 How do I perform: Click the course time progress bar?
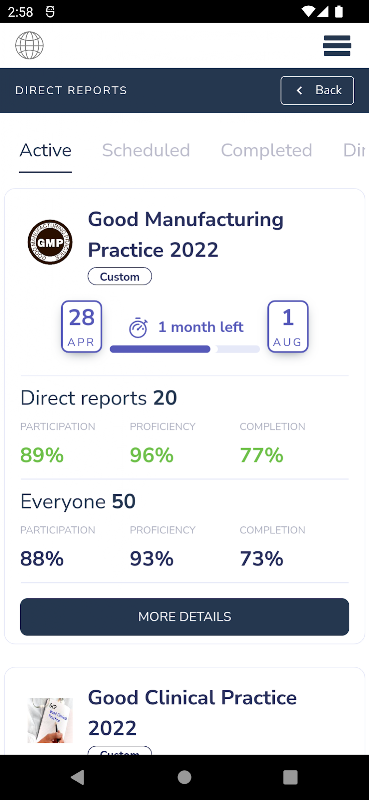pyautogui.click(x=185, y=349)
